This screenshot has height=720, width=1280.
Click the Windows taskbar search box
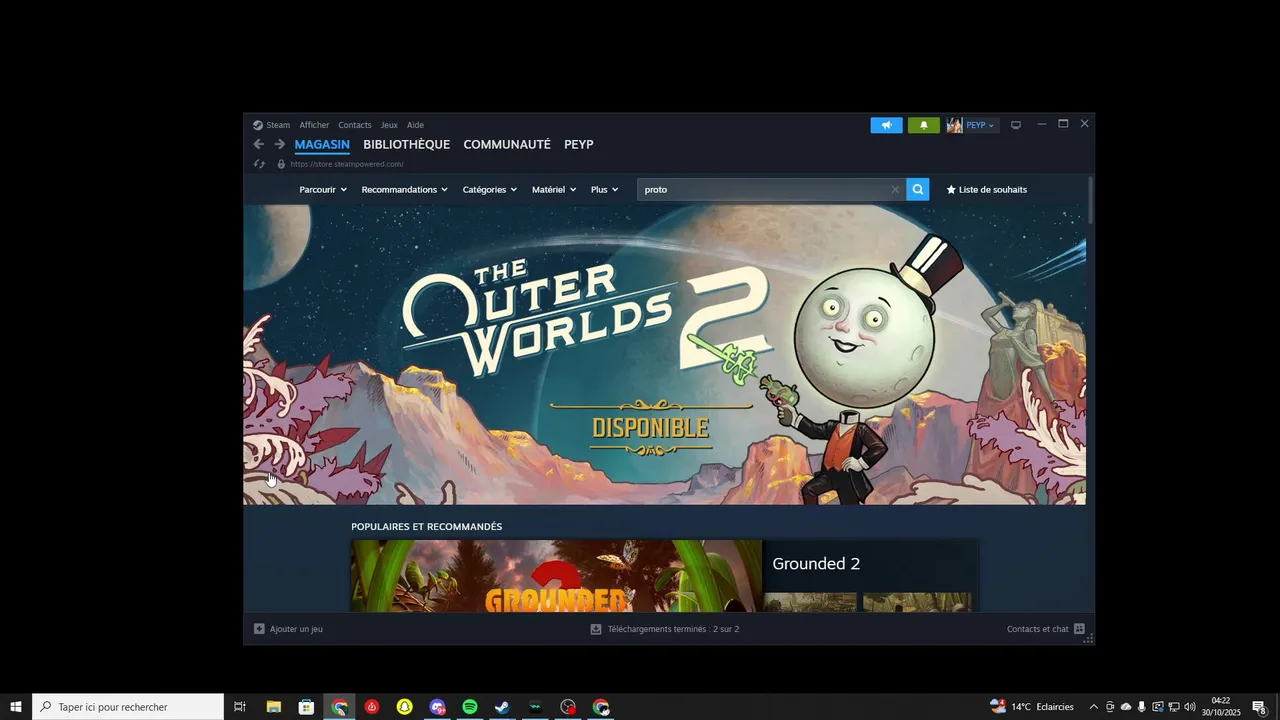coord(128,707)
